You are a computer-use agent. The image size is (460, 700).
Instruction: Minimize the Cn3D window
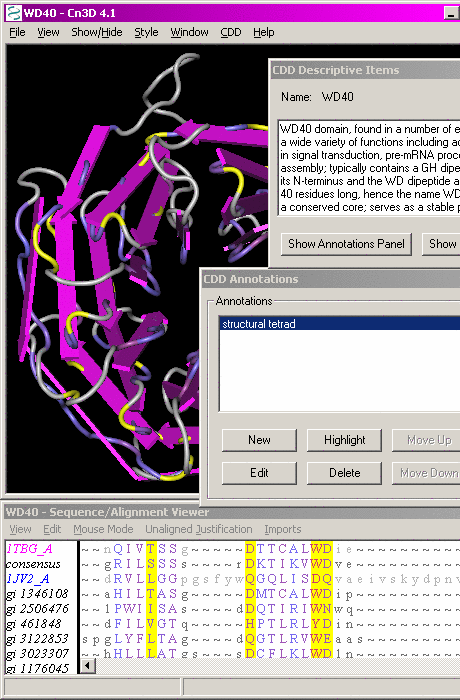tap(452, 13)
